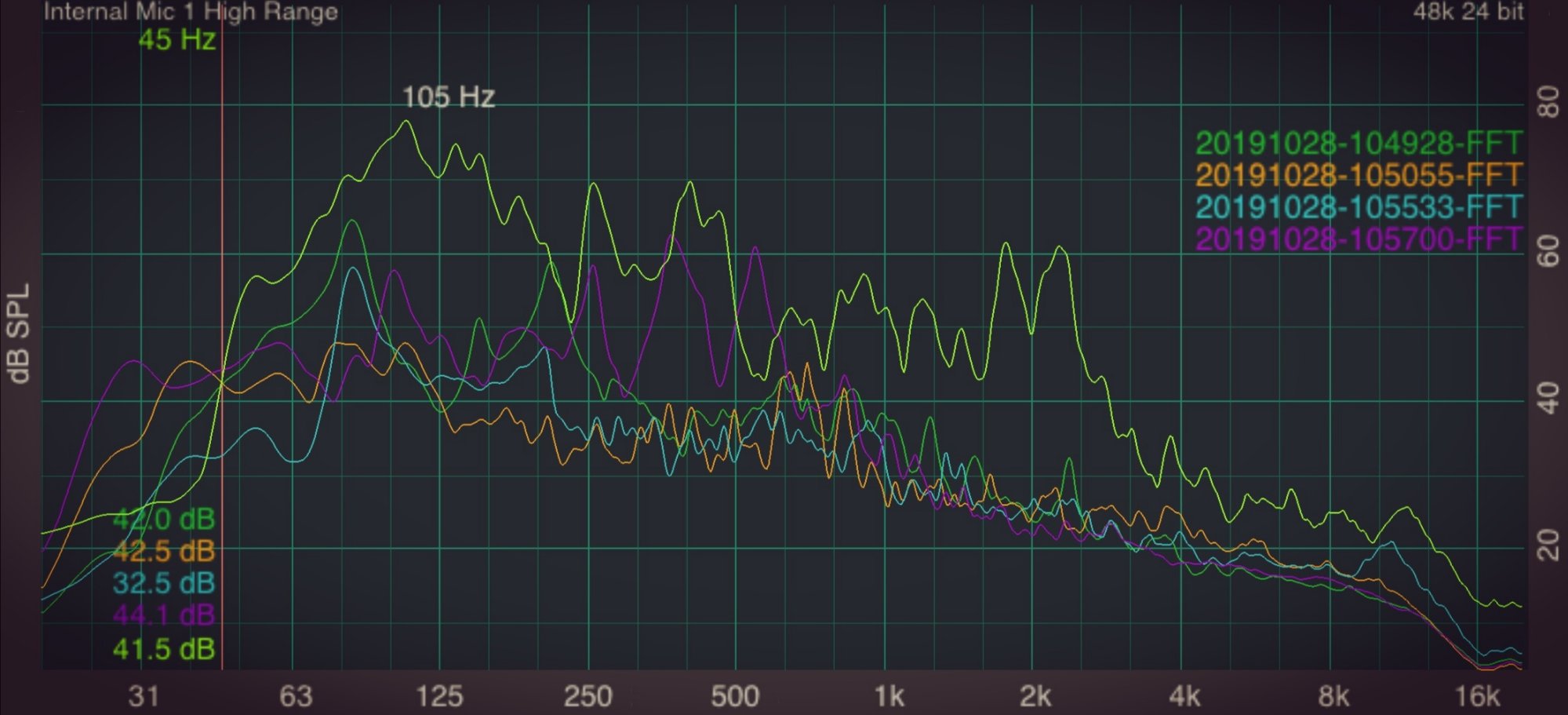Click the dB SPL vertical axis label
Image resolution: width=1568 pixels, height=715 pixels.
click(19, 333)
